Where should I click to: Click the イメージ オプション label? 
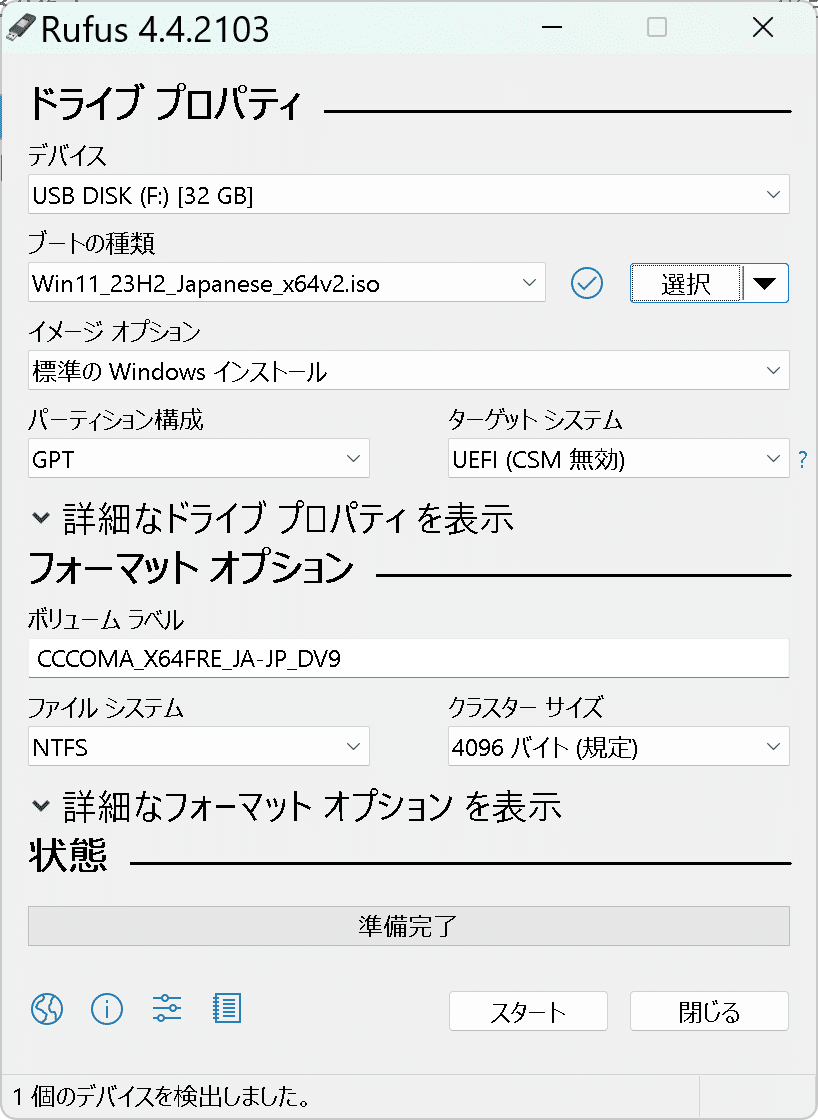point(114,331)
